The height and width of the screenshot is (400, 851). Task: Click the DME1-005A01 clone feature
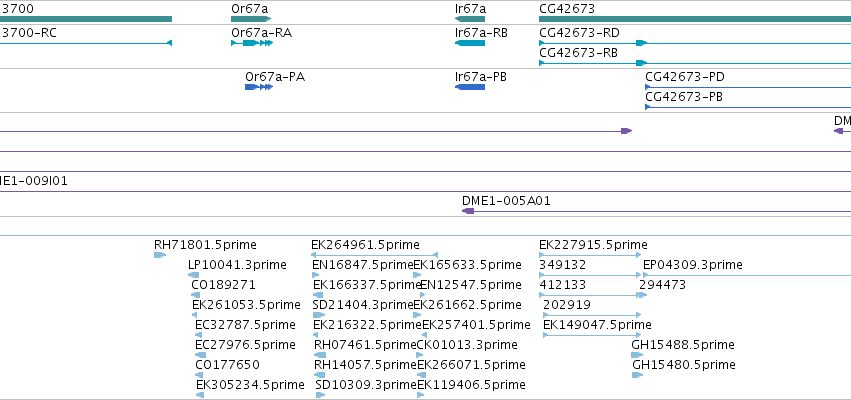pyautogui.click(x=656, y=211)
